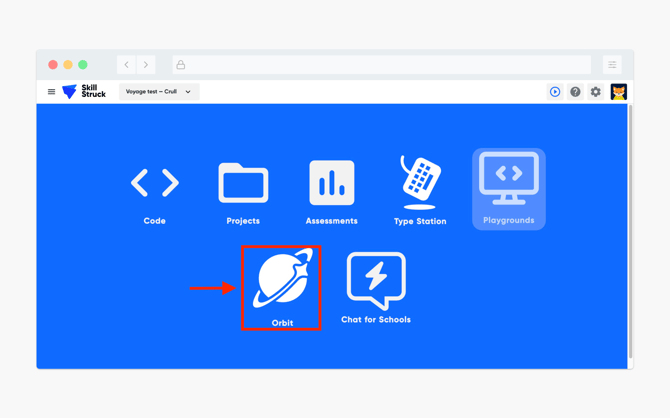
Task: Open the settings gear icon
Action: [x=596, y=91]
